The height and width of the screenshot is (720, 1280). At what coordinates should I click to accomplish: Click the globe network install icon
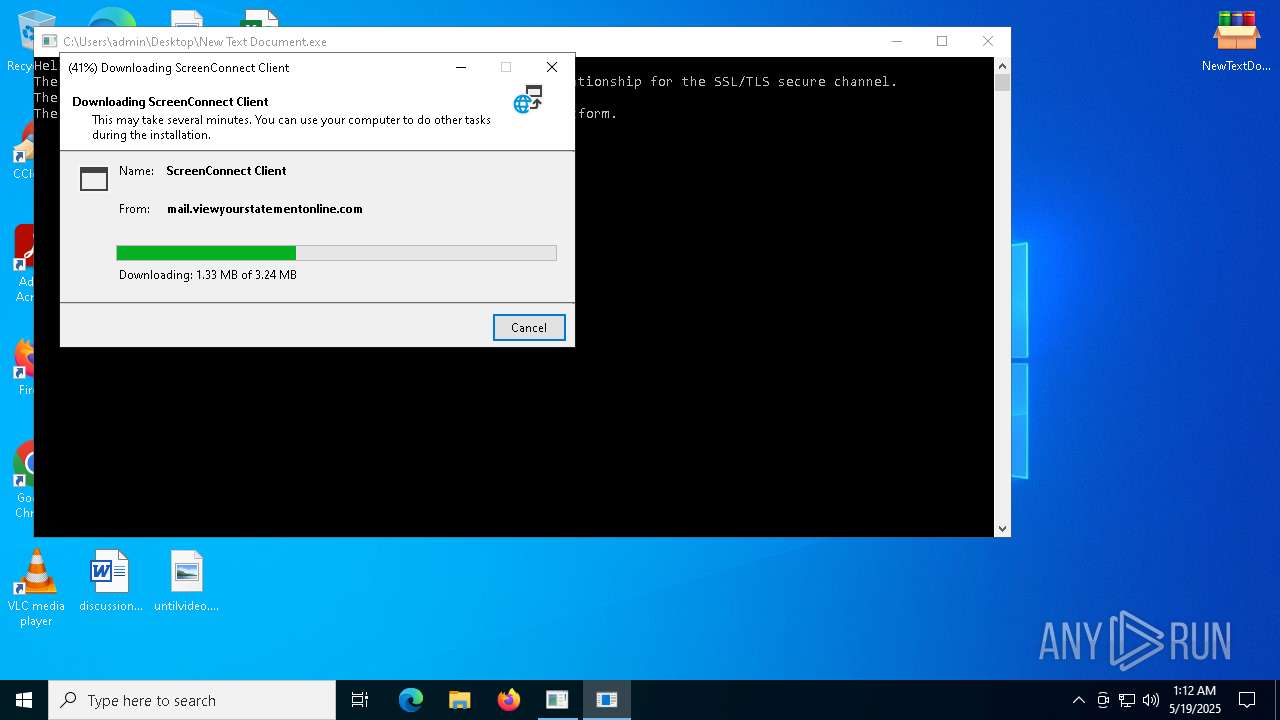pyautogui.click(x=528, y=99)
